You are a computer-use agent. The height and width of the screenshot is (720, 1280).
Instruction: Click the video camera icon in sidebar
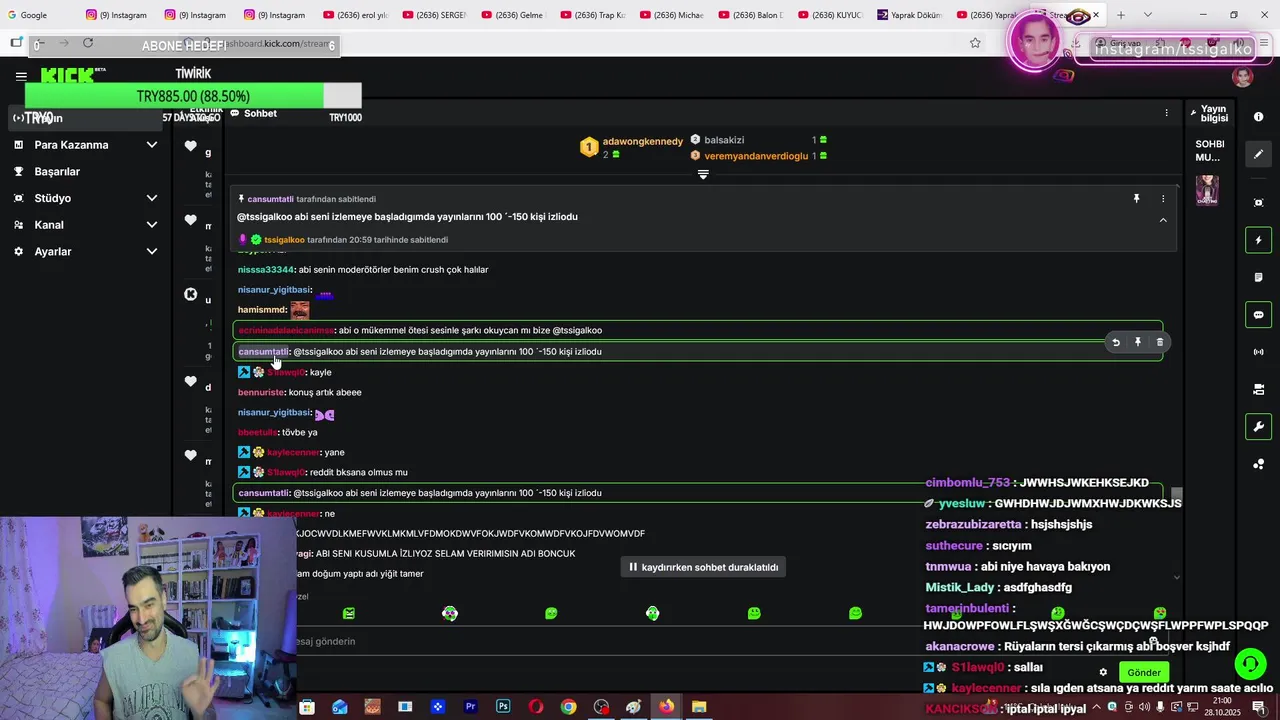[x=1258, y=389]
